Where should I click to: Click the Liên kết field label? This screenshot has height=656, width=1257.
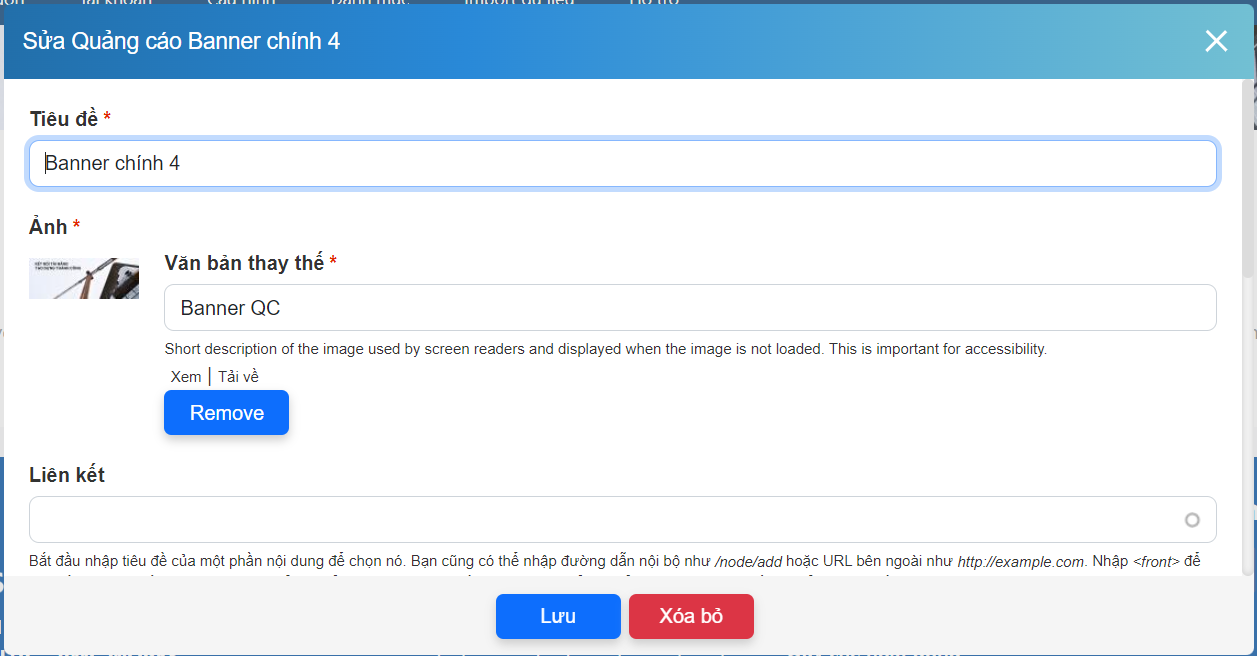pos(67,475)
